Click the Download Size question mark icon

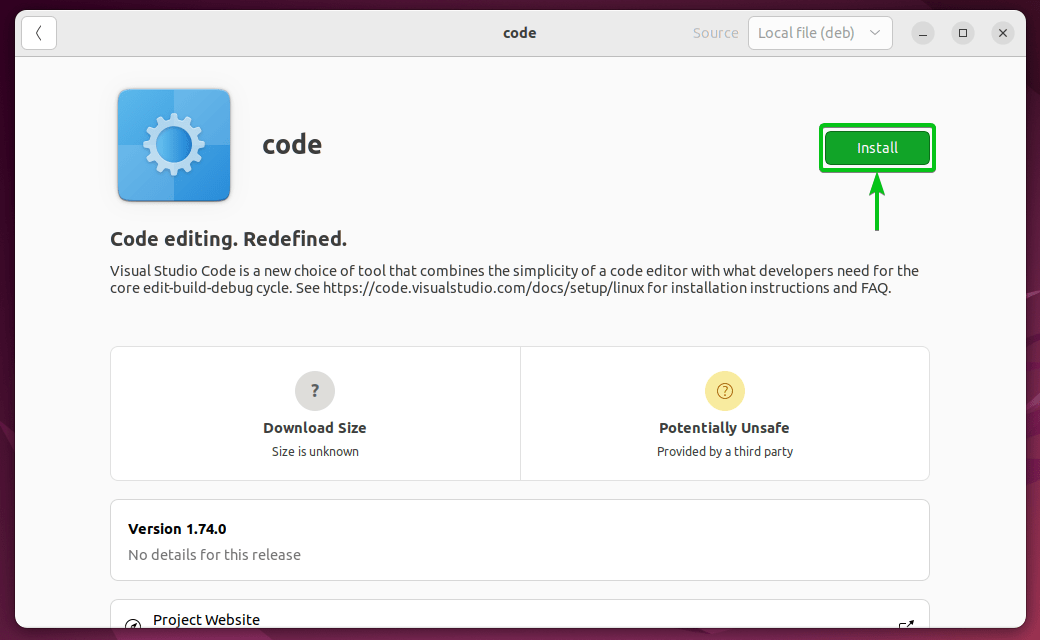(315, 391)
